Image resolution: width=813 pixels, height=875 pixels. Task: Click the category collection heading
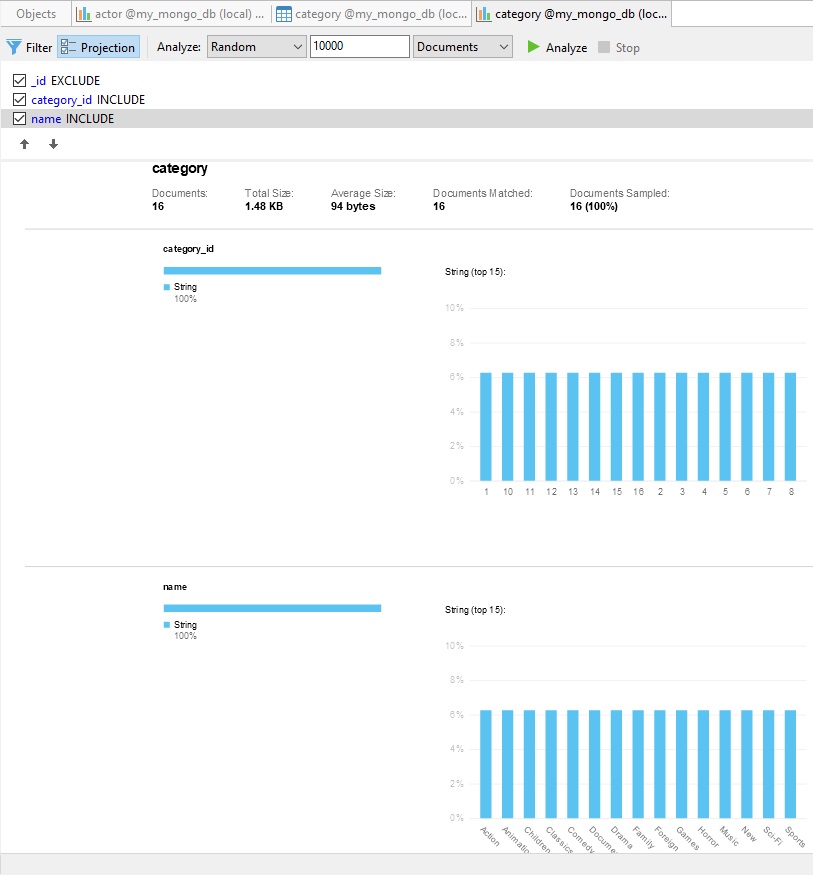coord(180,169)
